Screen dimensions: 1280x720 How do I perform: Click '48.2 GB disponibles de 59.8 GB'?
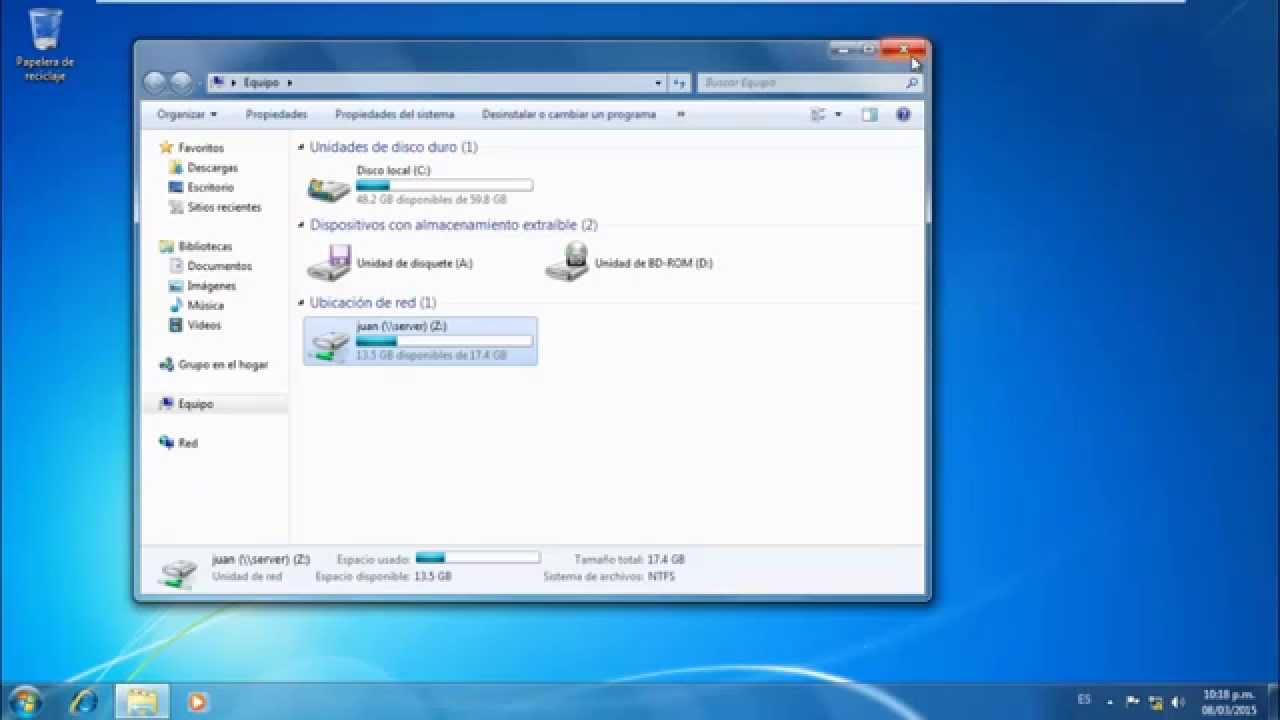pos(431,200)
